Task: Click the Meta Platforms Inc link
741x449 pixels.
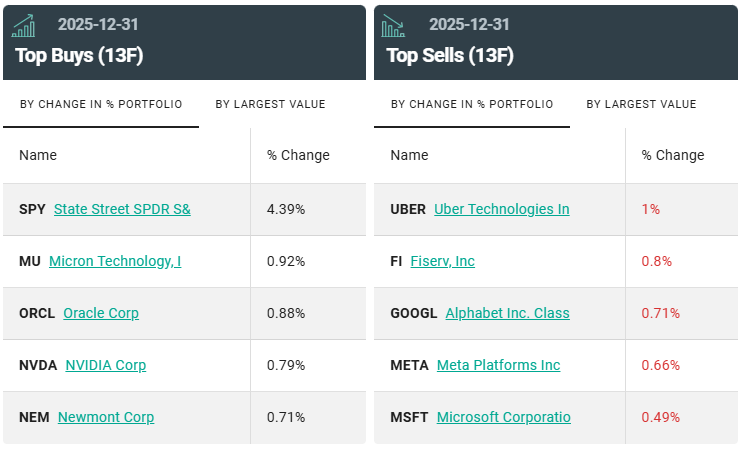Action: point(499,365)
